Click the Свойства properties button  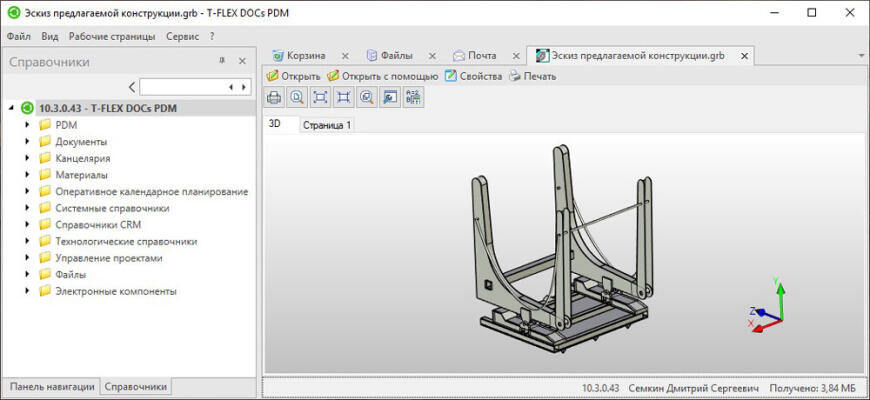[x=473, y=76]
